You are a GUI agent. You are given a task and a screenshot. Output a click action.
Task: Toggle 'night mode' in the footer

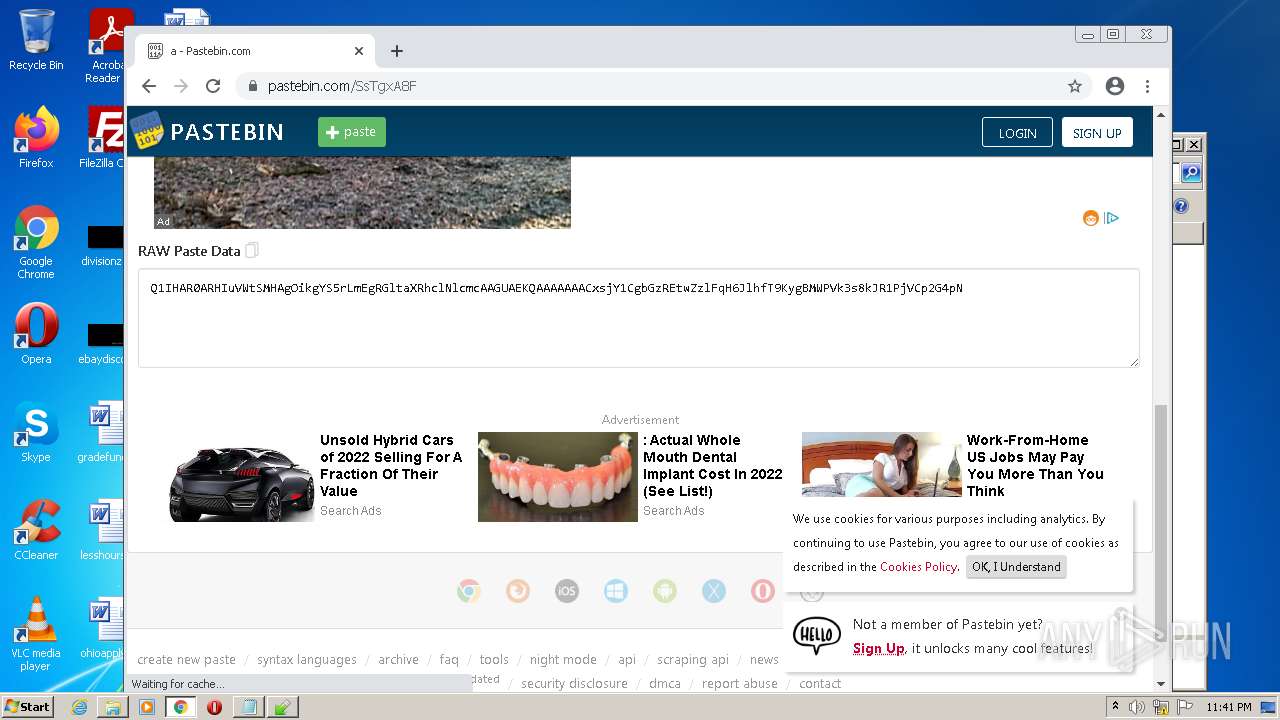point(563,660)
